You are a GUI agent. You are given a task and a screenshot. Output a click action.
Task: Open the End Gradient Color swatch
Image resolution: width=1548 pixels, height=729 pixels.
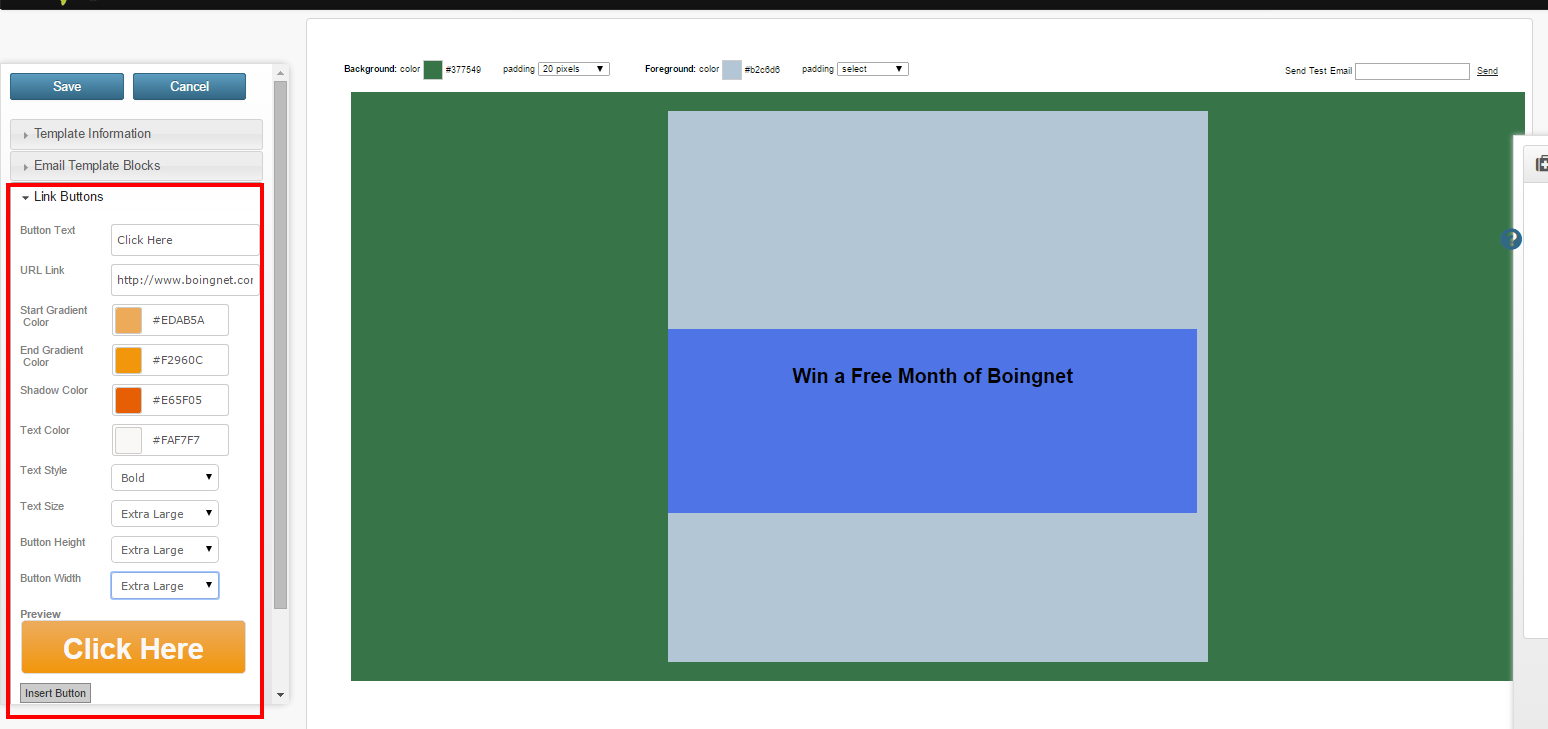(x=128, y=360)
